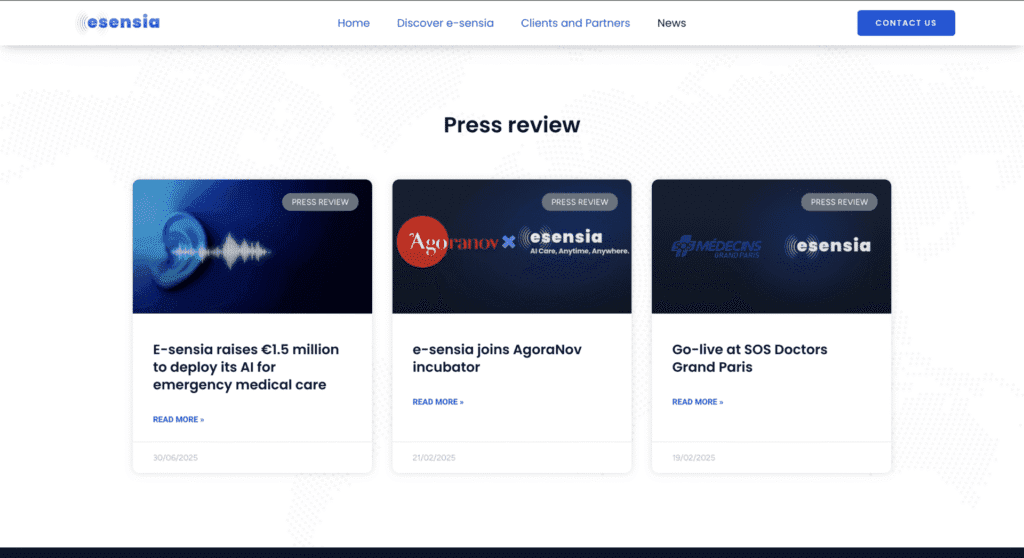Screen dimensions: 1024x558
Task: Click the Press review heading
Action: [x=512, y=125]
